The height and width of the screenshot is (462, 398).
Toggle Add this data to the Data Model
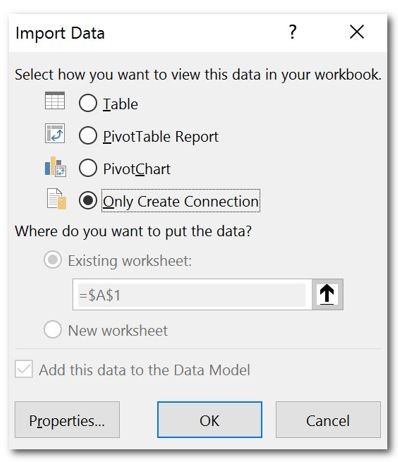(24, 369)
